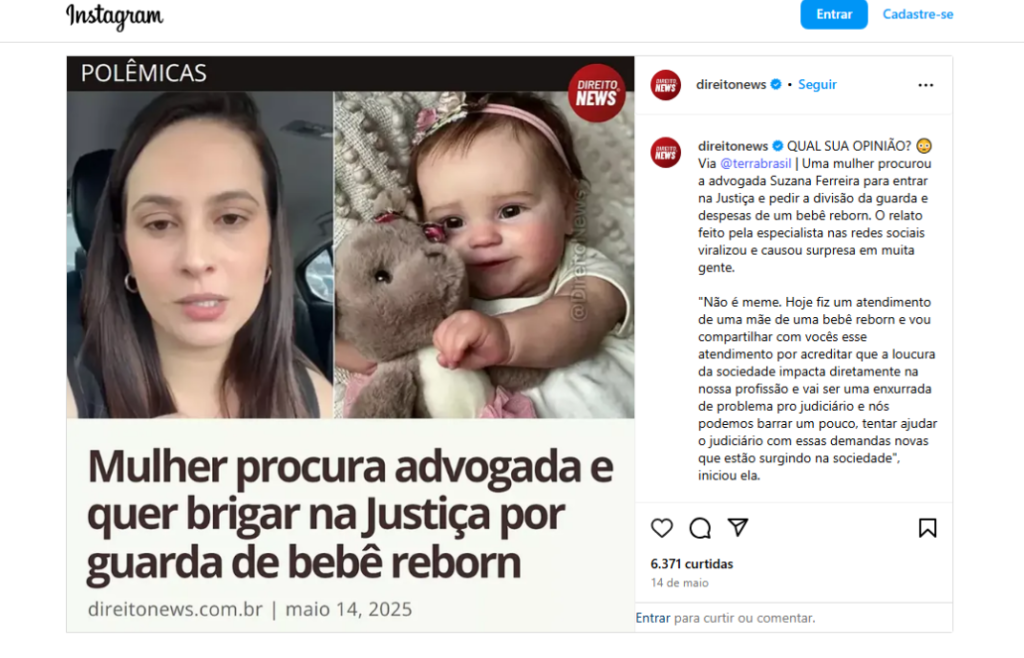Viewport: 1024px width, 658px height.
Task: Click the Direito News red badge on image
Action: click(596, 93)
